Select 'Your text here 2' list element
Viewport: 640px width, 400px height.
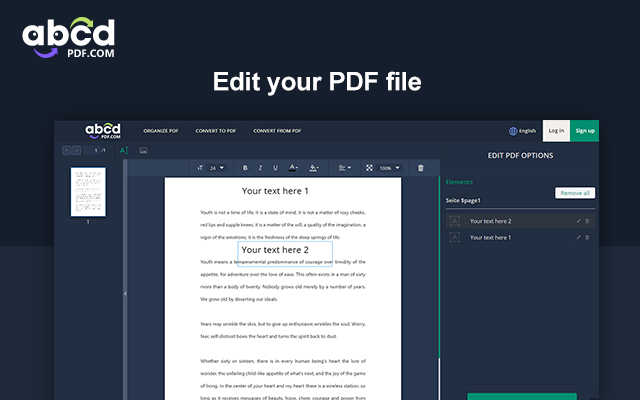(x=520, y=221)
